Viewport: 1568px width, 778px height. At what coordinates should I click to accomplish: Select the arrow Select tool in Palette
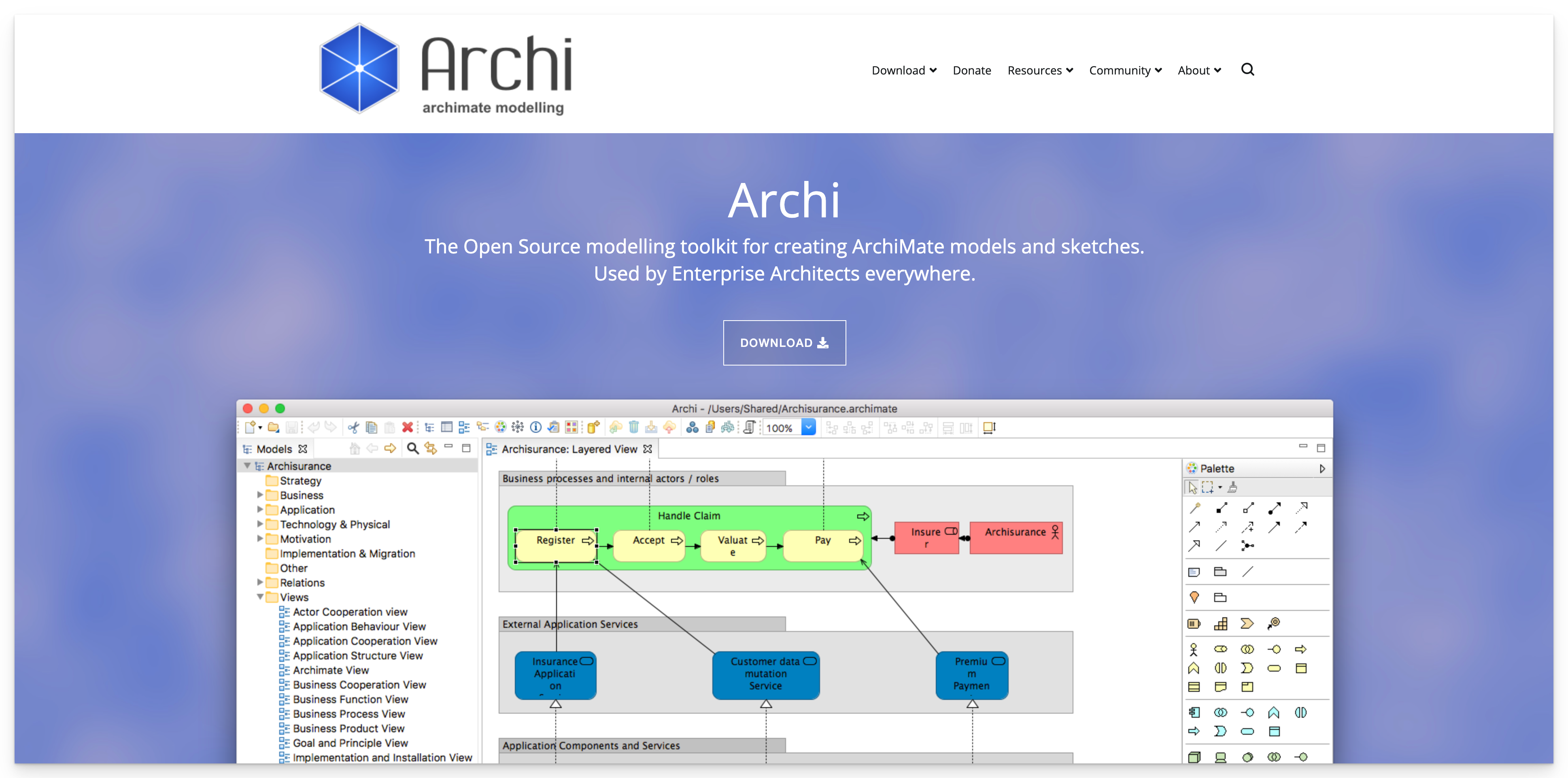click(1193, 487)
